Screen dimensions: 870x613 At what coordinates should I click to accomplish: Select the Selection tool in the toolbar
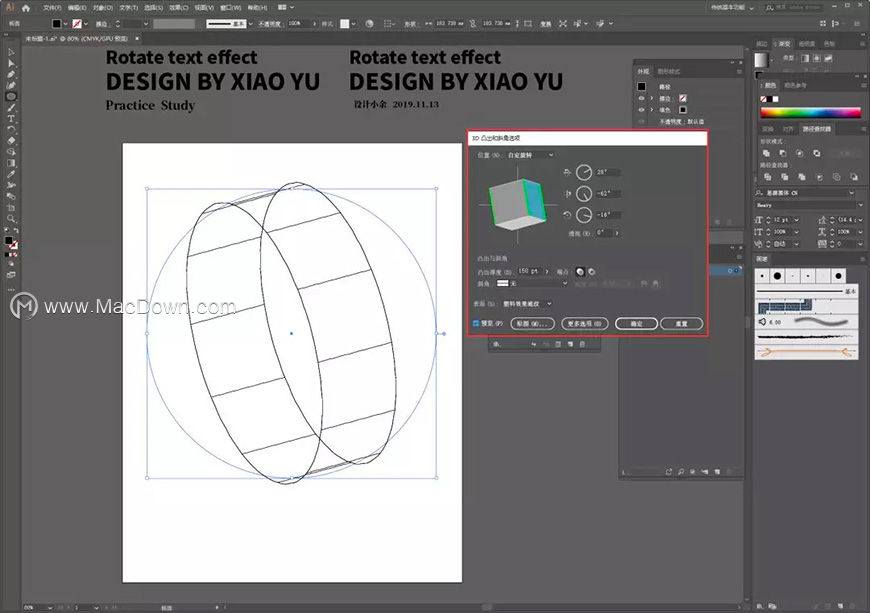point(11,52)
